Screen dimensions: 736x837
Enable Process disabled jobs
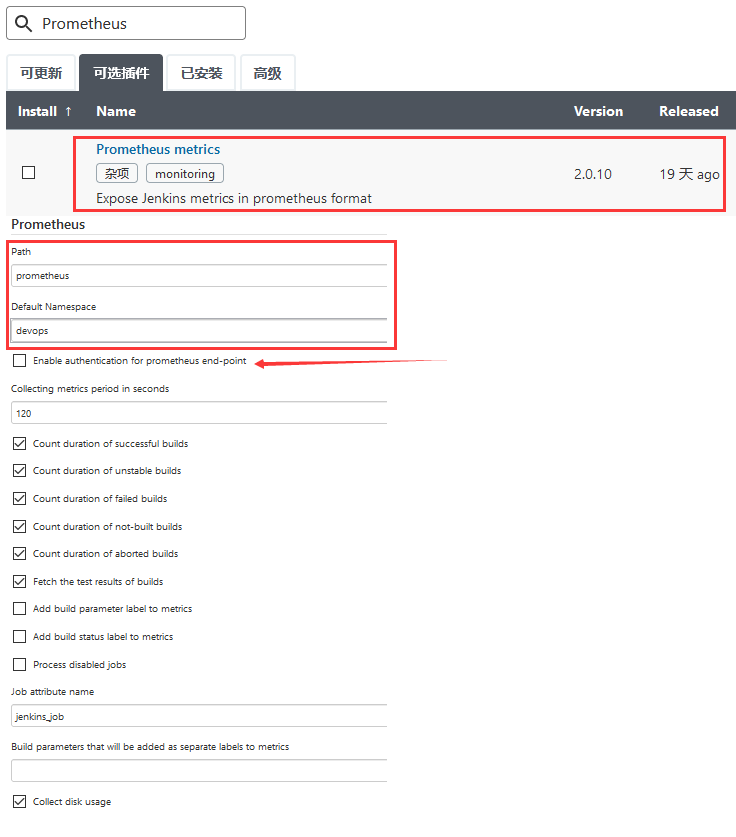pyautogui.click(x=20, y=665)
